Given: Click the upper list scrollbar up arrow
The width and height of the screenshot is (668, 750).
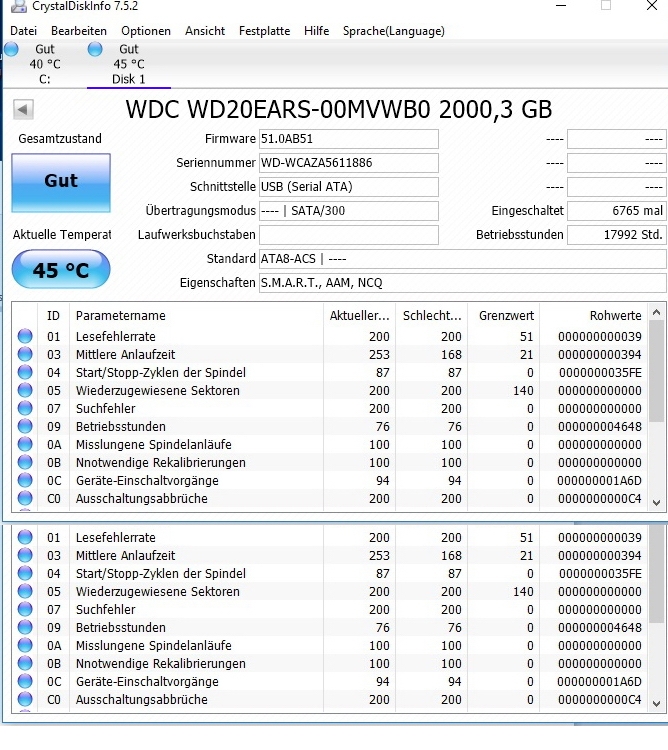Looking at the screenshot, I should (657, 312).
